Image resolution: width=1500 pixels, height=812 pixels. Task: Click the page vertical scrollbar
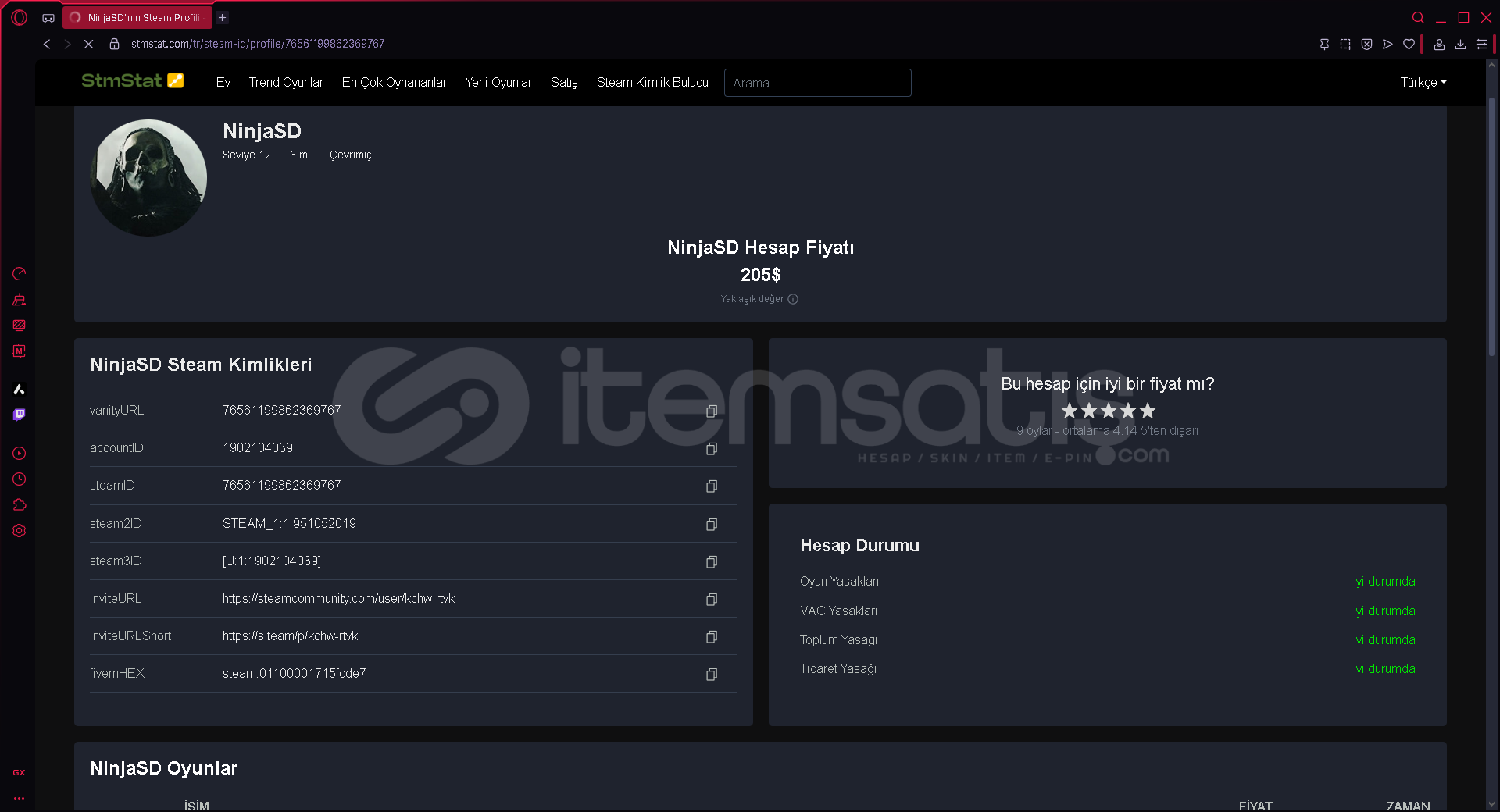(1491, 226)
